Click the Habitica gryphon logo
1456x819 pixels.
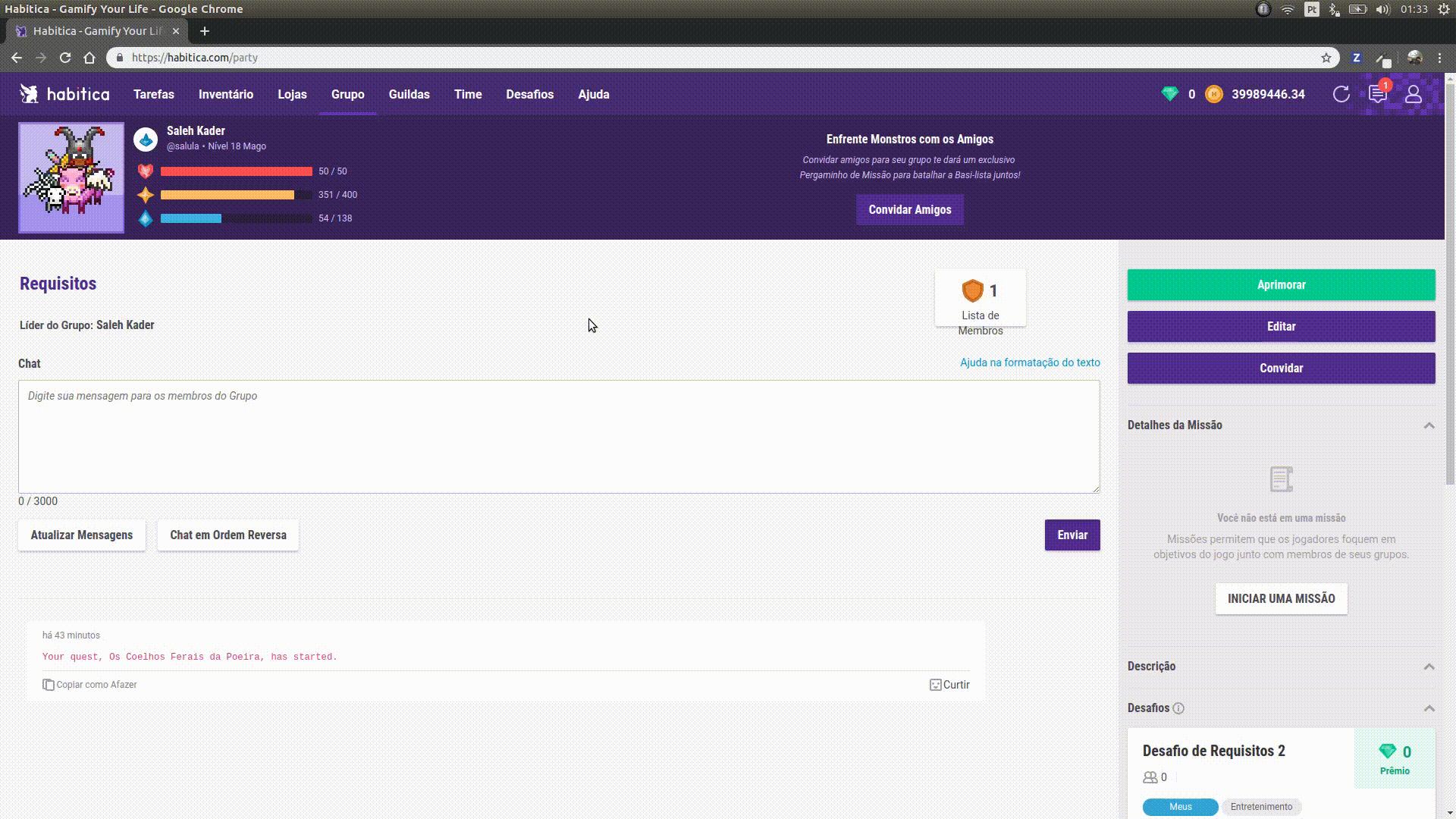(30, 94)
